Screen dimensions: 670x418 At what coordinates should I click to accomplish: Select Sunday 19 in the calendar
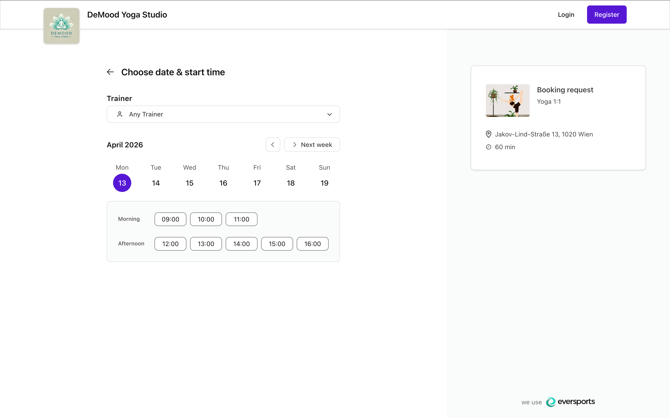click(x=324, y=183)
